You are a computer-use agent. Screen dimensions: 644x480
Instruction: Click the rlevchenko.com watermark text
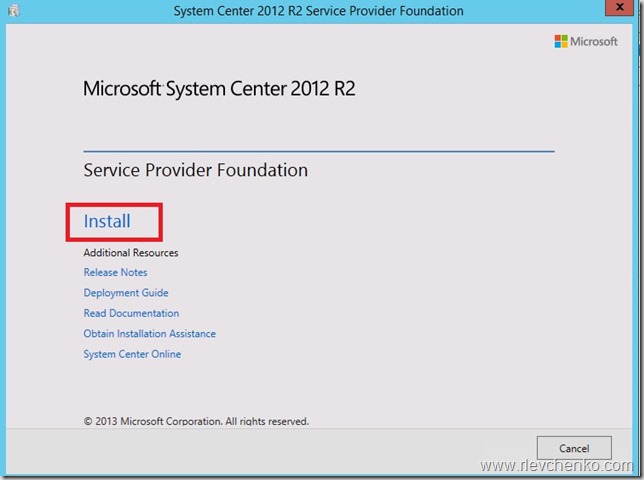point(556,466)
